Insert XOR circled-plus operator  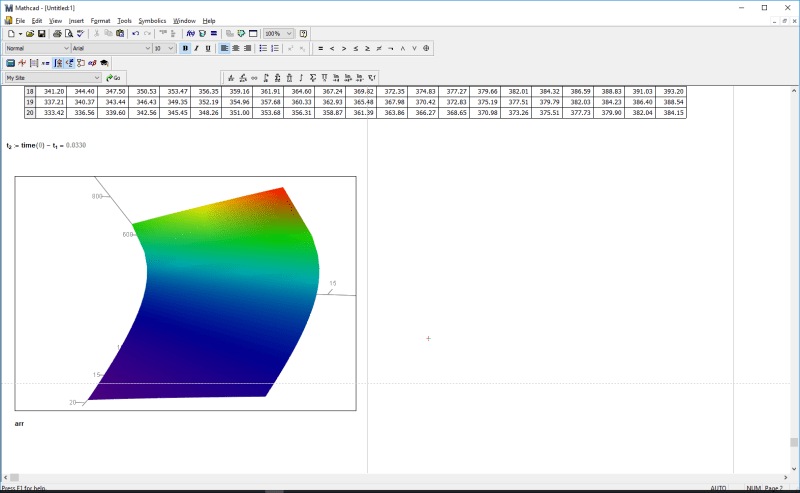[x=426, y=48]
